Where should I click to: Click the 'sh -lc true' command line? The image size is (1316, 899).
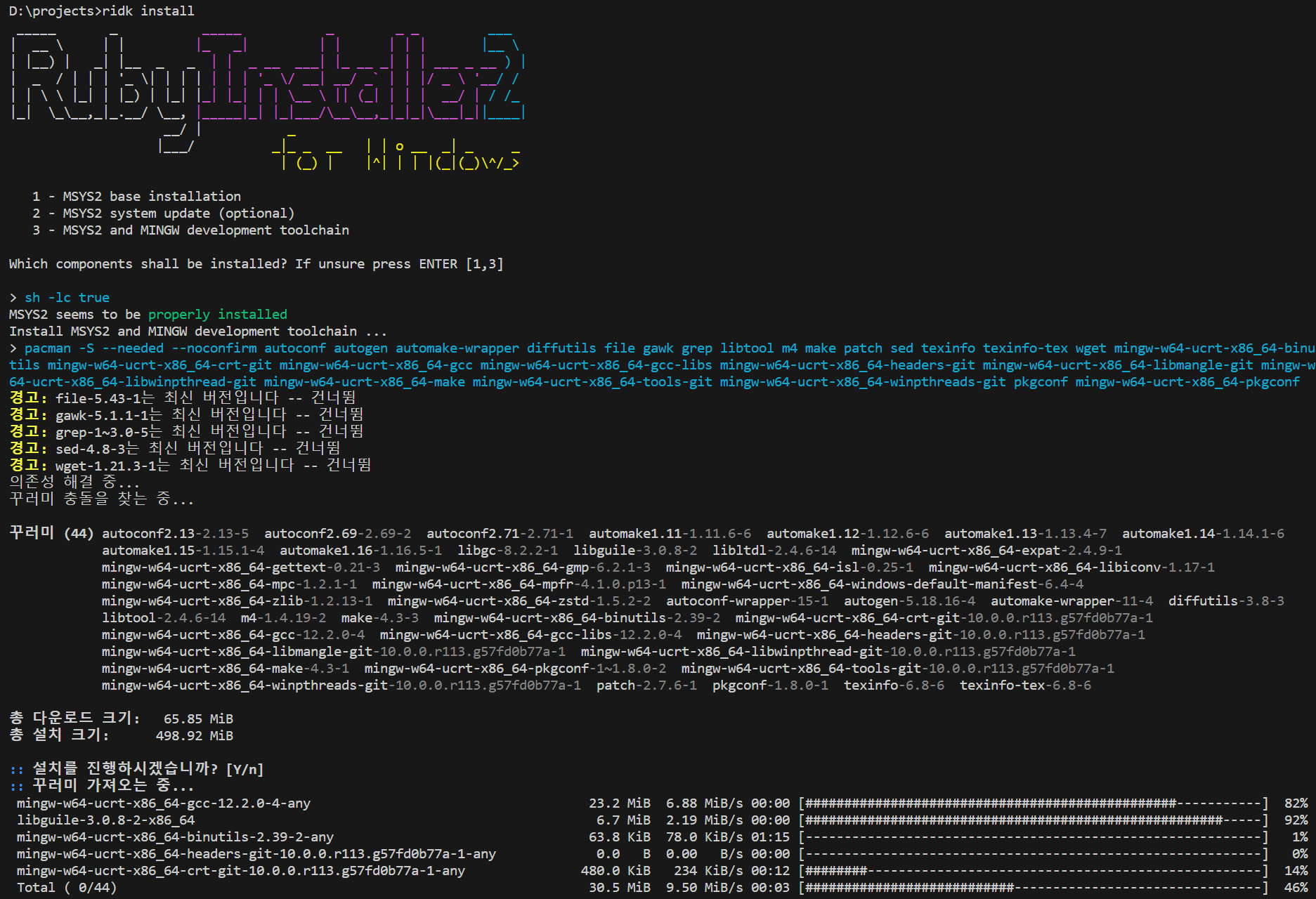67,297
